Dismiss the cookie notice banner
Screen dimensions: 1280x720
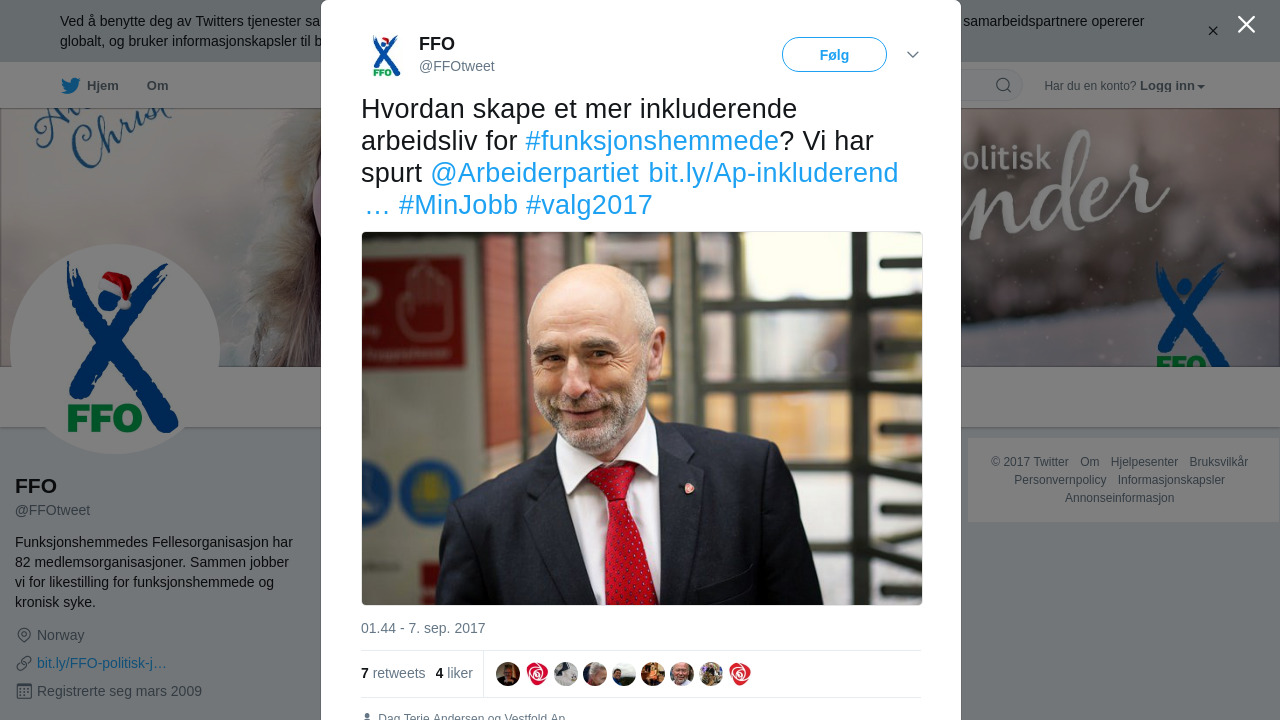[x=1213, y=31]
